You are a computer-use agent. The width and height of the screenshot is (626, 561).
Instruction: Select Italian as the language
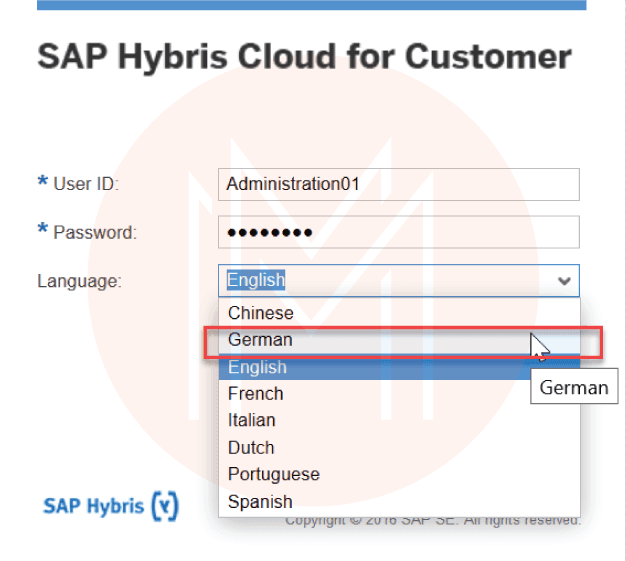(x=252, y=421)
